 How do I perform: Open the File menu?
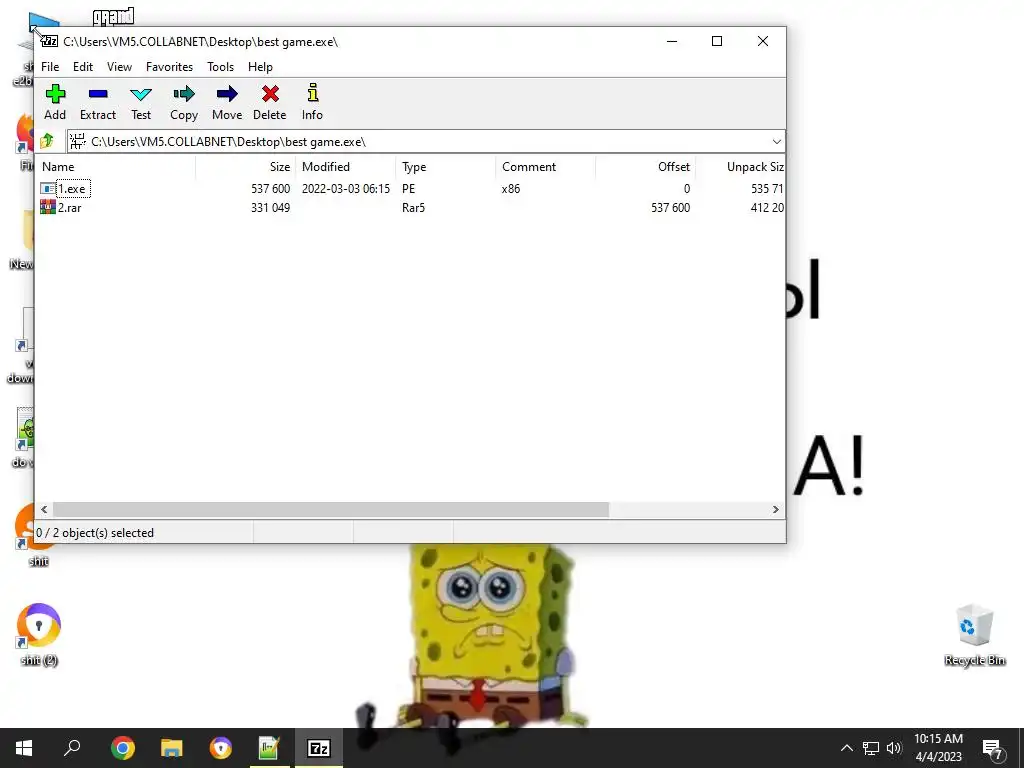(50, 67)
